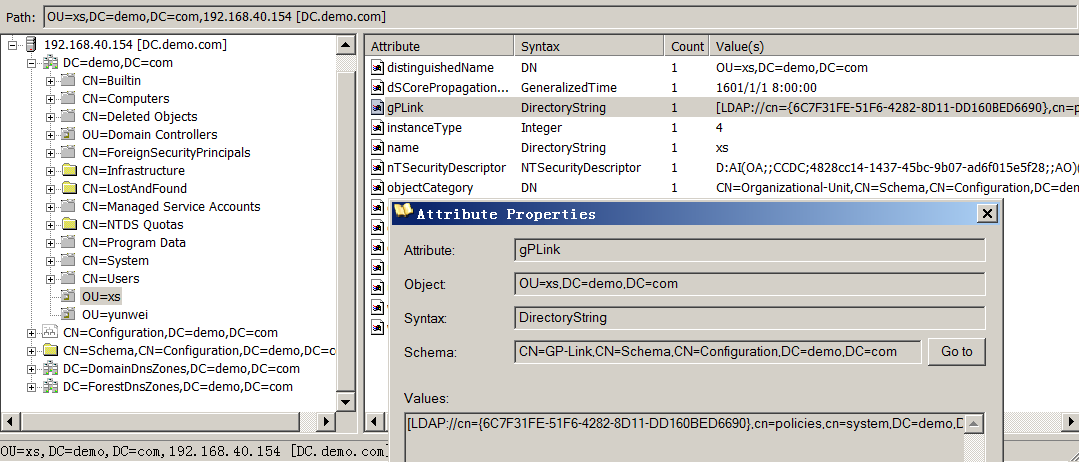The image size is (1079, 462).
Task: Click the tree pane scroll down arrow
Action: click(346, 401)
